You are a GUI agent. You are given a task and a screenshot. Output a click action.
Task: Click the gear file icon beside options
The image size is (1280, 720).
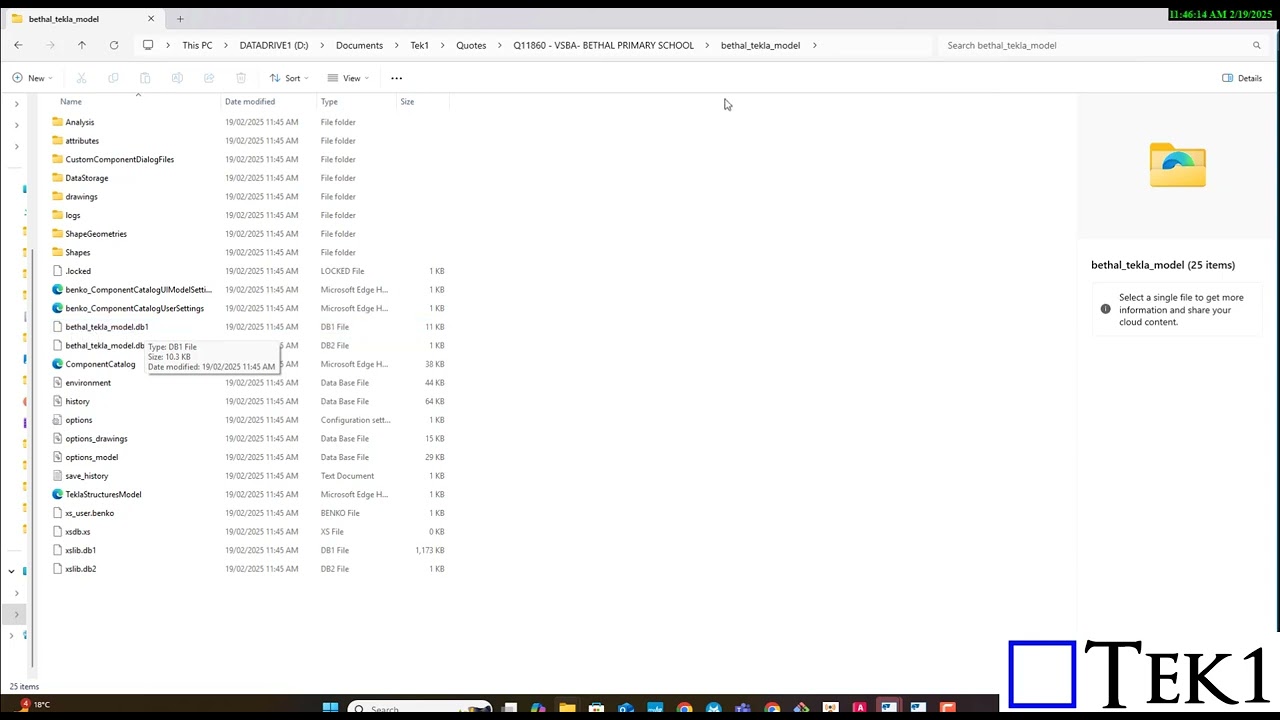57,420
